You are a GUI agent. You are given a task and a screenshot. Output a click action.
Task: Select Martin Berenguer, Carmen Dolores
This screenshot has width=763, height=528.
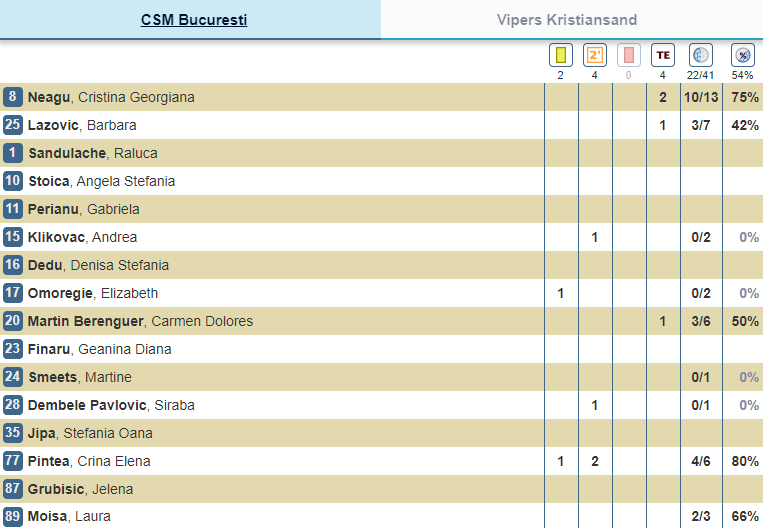click(x=140, y=321)
